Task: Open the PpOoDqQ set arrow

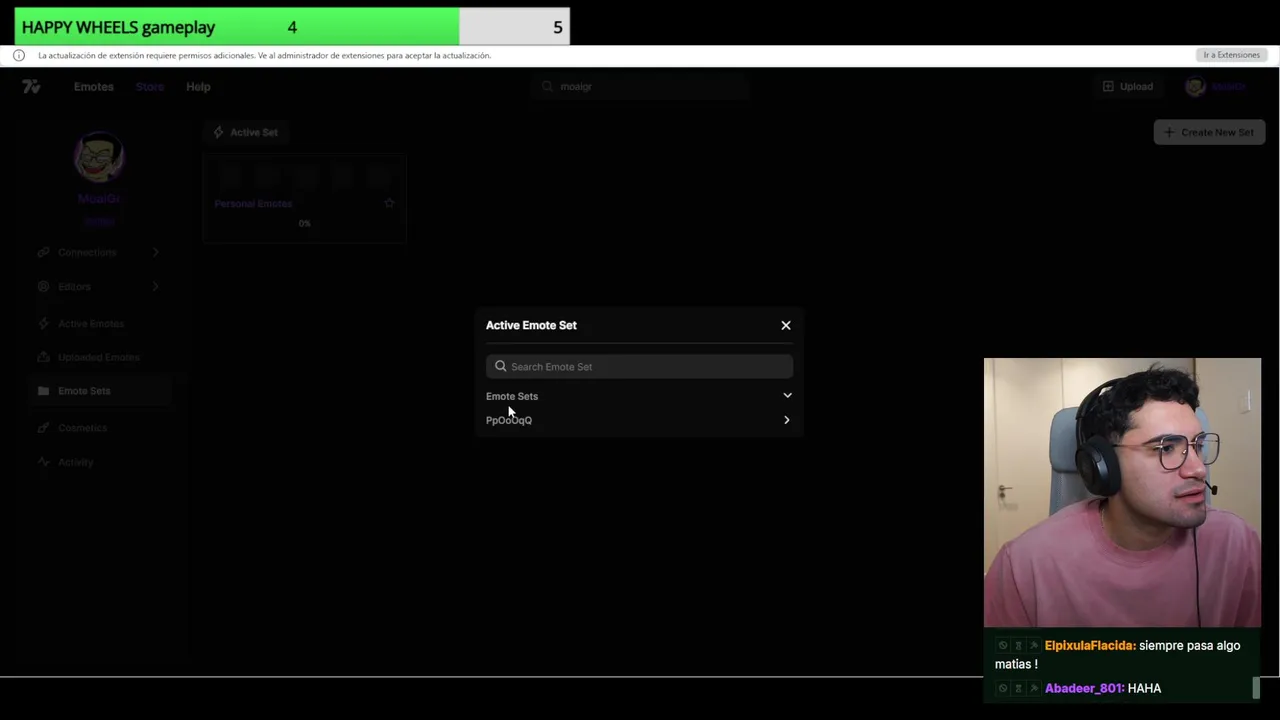Action: click(x=787, y=420)
